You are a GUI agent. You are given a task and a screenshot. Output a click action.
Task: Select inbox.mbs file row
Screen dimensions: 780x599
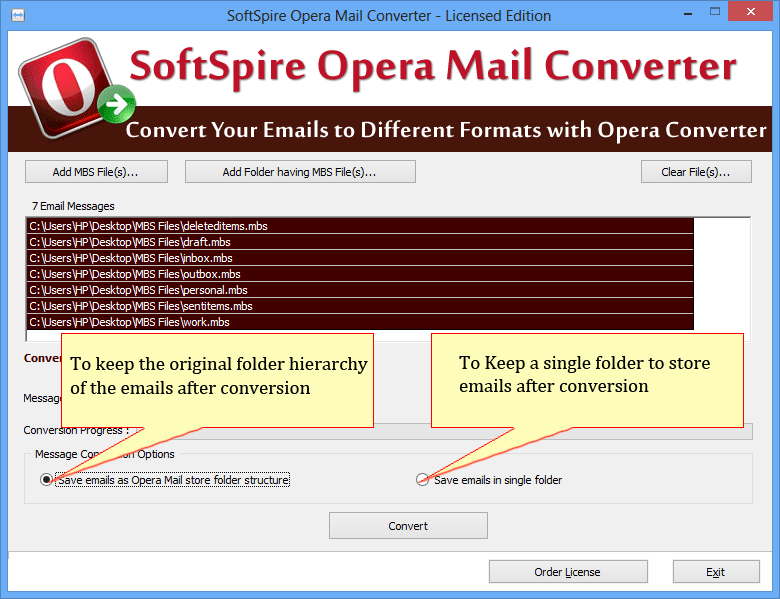360,258
